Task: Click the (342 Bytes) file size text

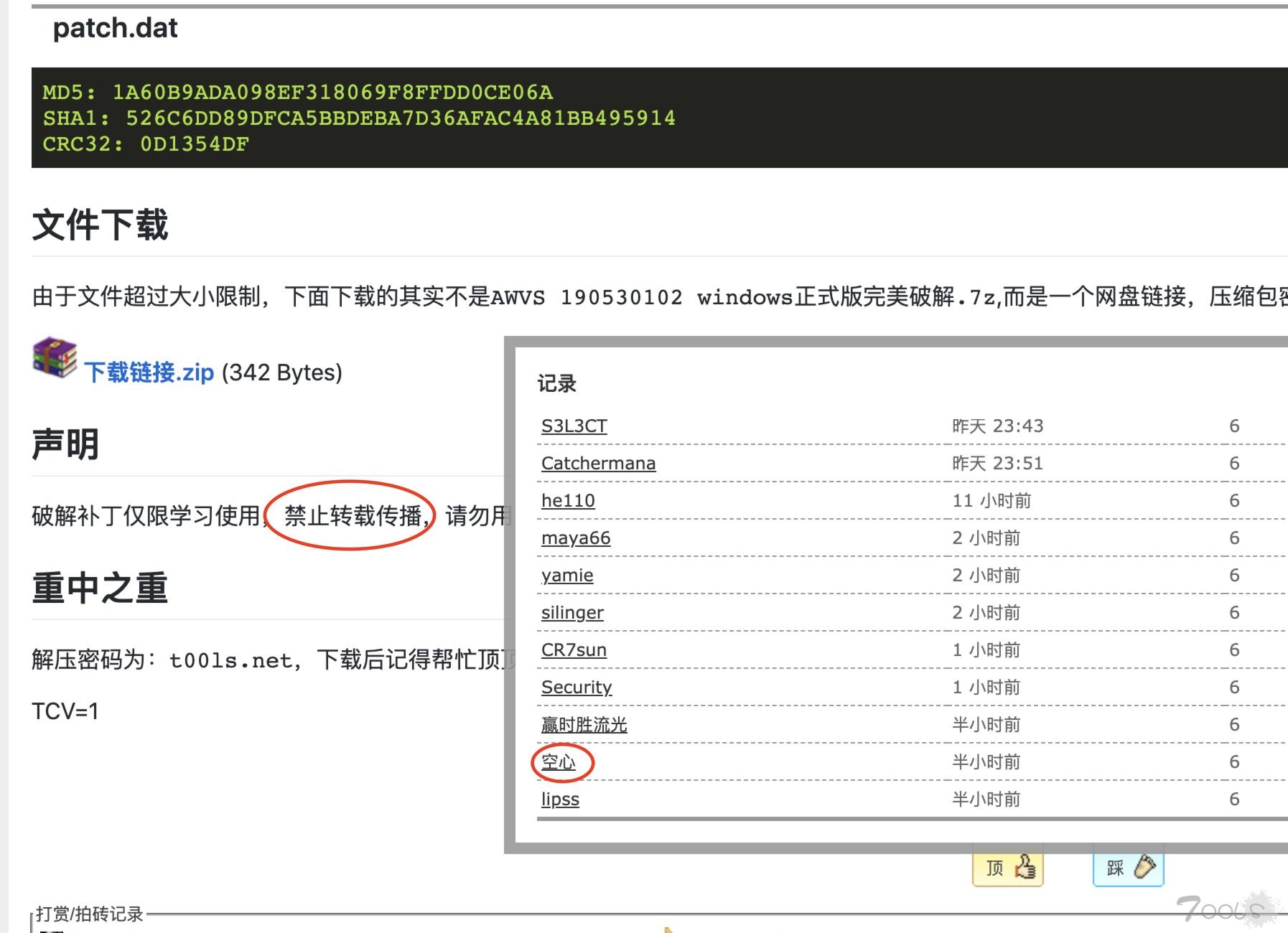Action: click(282, 372)
